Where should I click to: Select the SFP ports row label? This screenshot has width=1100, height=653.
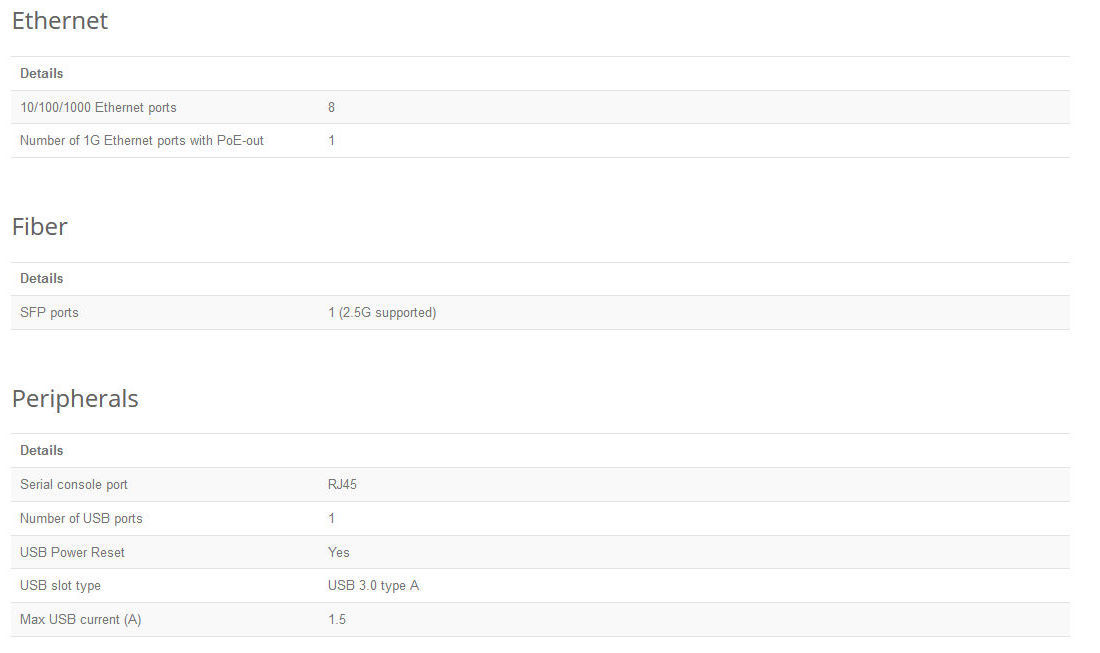49,313
